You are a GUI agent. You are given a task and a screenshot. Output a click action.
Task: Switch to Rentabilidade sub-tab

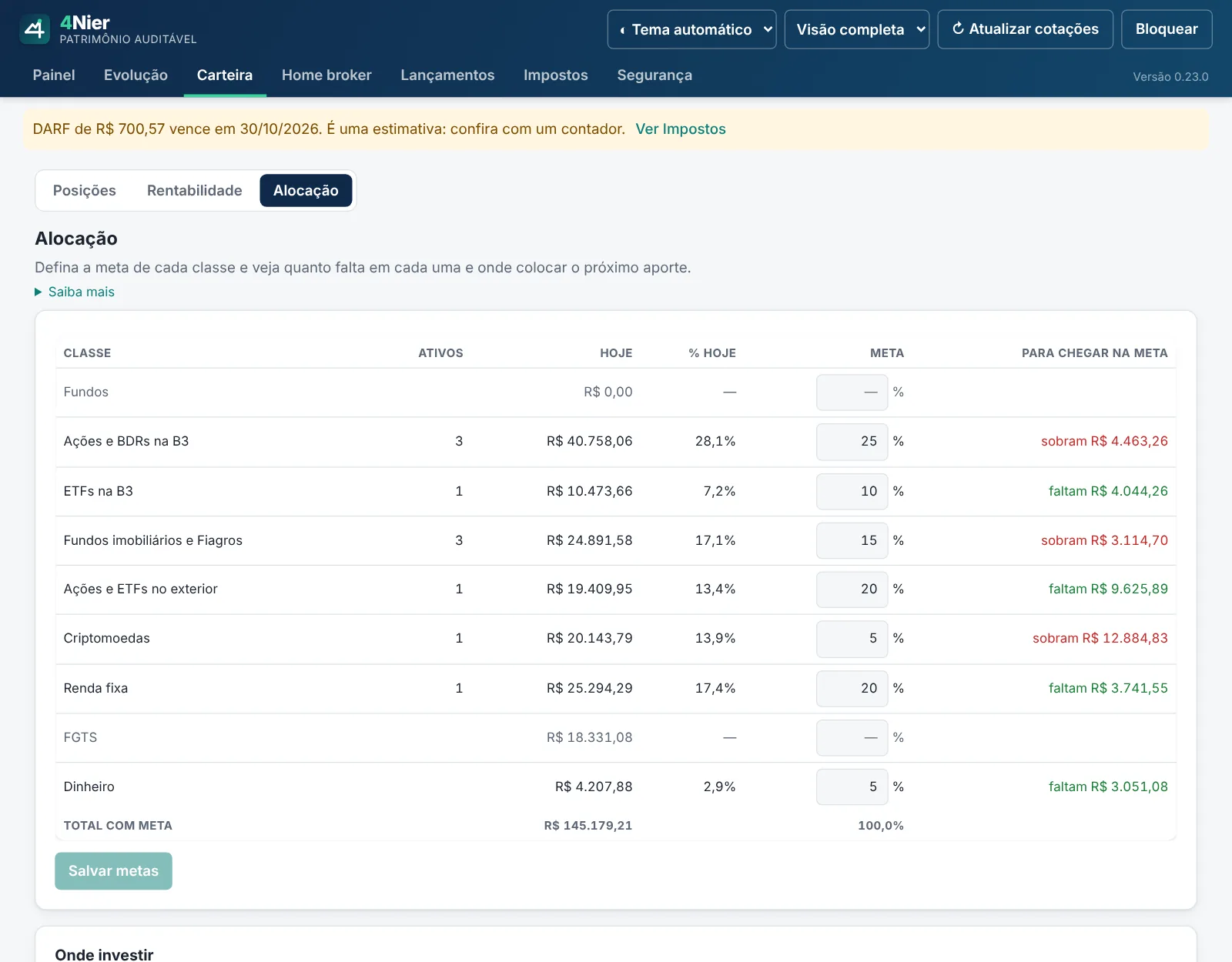coord(195,191)
